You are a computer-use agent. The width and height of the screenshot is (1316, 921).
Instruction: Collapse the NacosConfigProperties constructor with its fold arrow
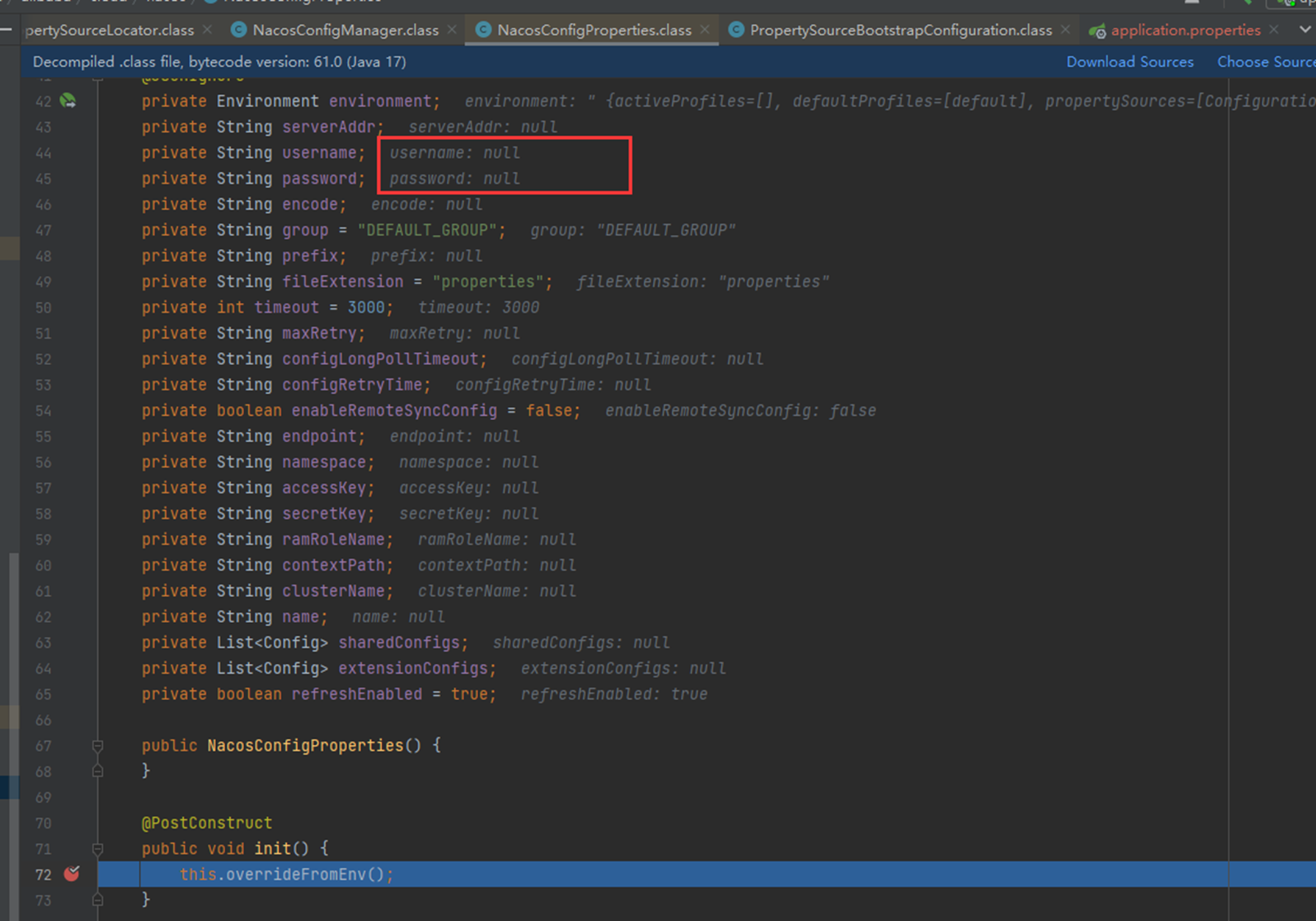(x=98, y=746)
